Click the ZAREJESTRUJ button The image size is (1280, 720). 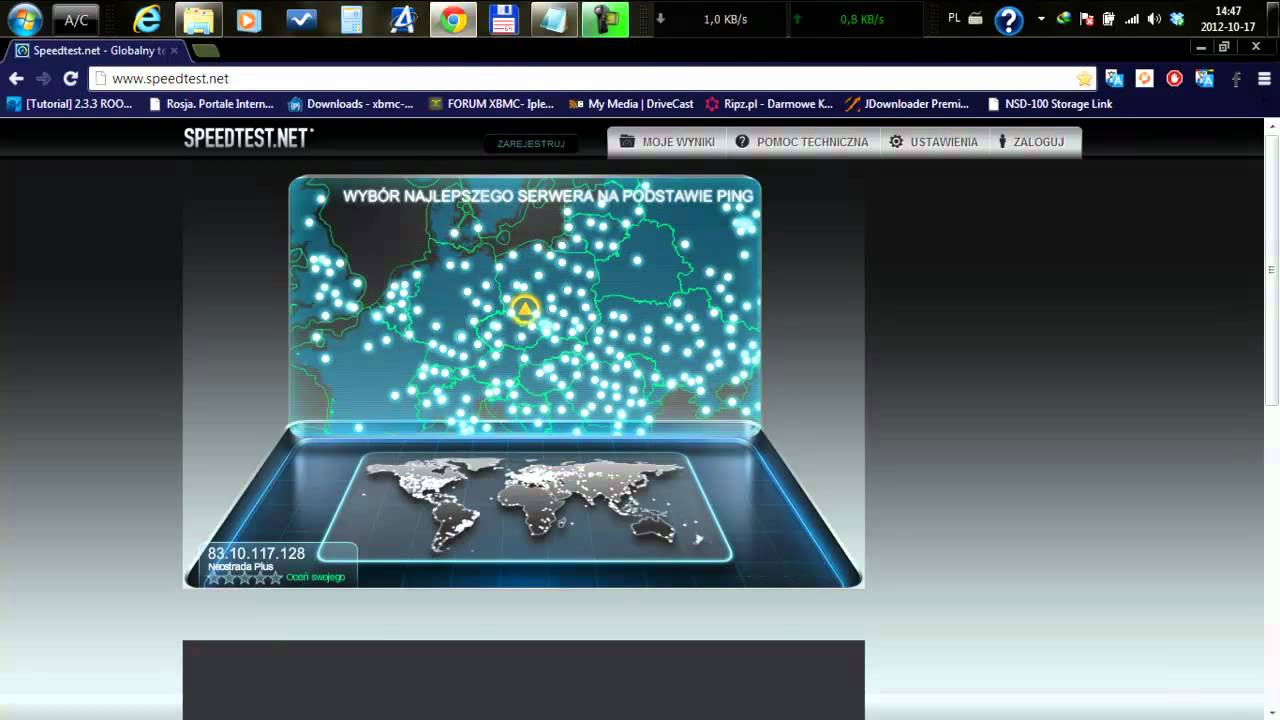[531, 144]
